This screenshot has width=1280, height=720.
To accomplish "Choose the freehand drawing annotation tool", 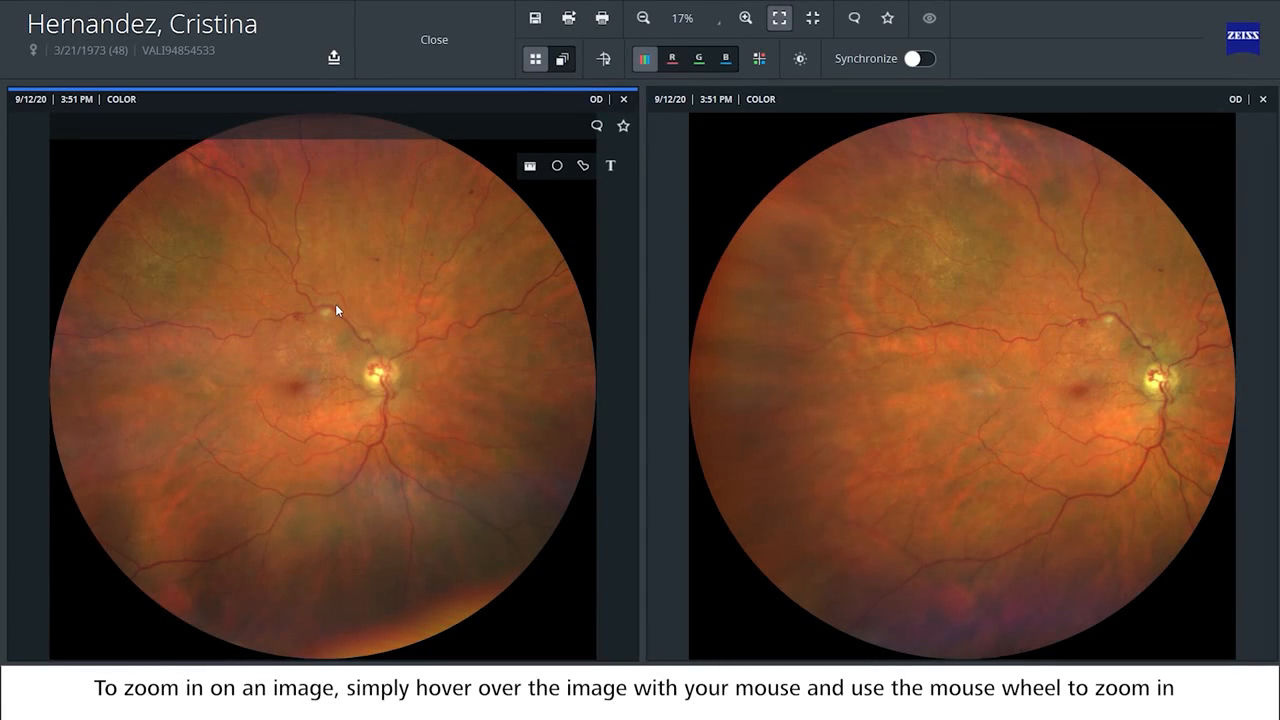I will click(x=583, y=165).
